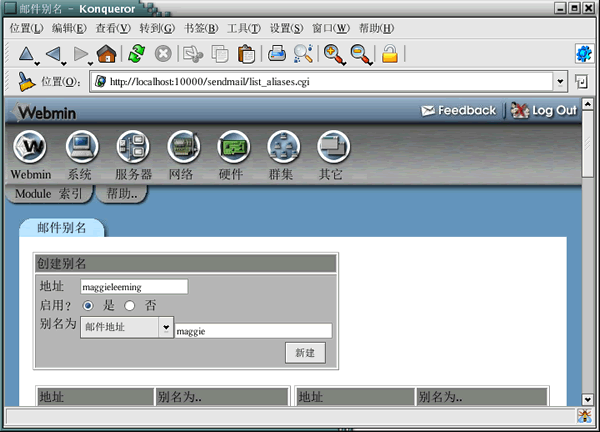The height and width of the screenshot is (432, 600).
Task: Click the 地址 field containing maggieleeming
Action: 134,287
